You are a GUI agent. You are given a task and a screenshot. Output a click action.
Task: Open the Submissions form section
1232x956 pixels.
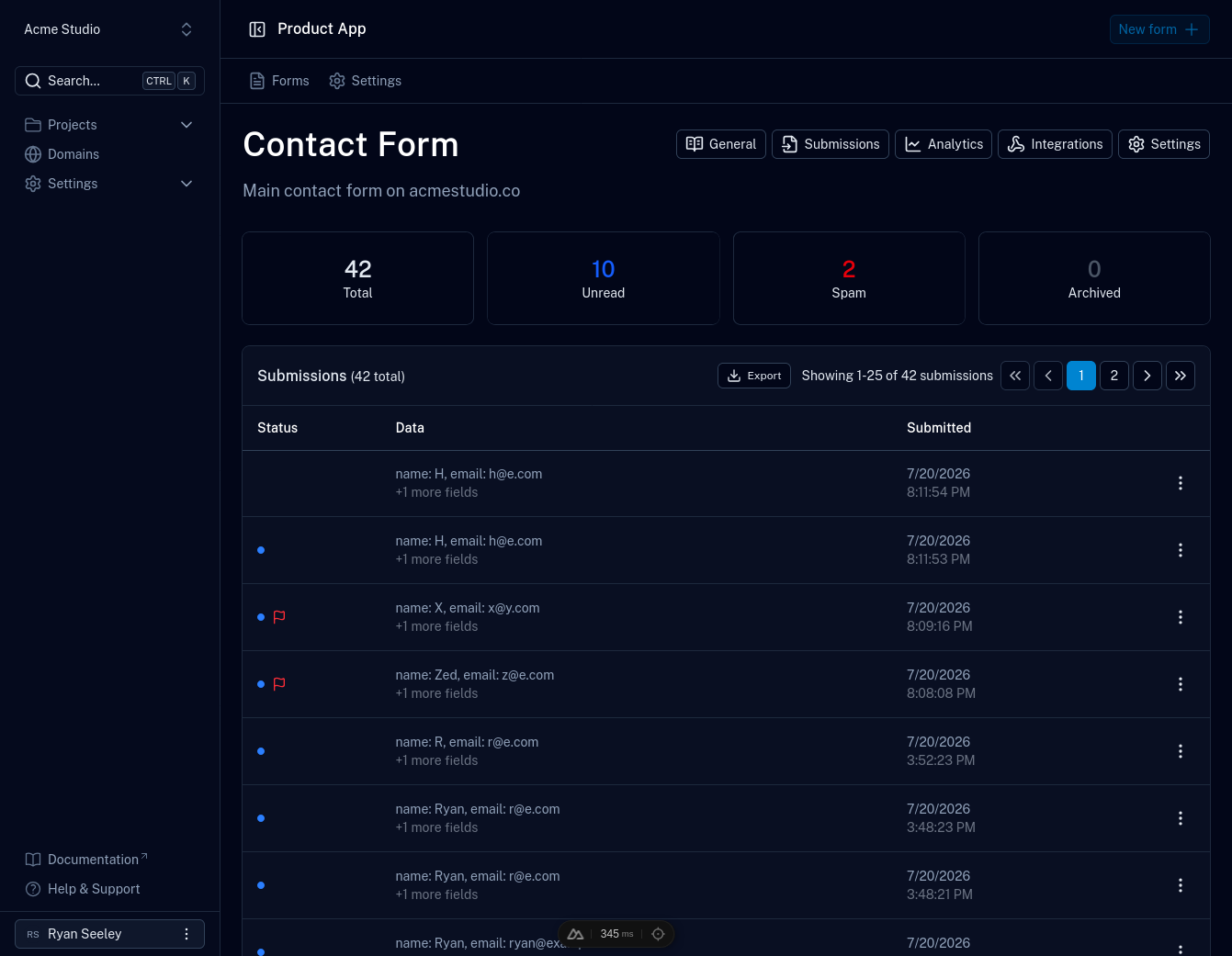(831, 144)
